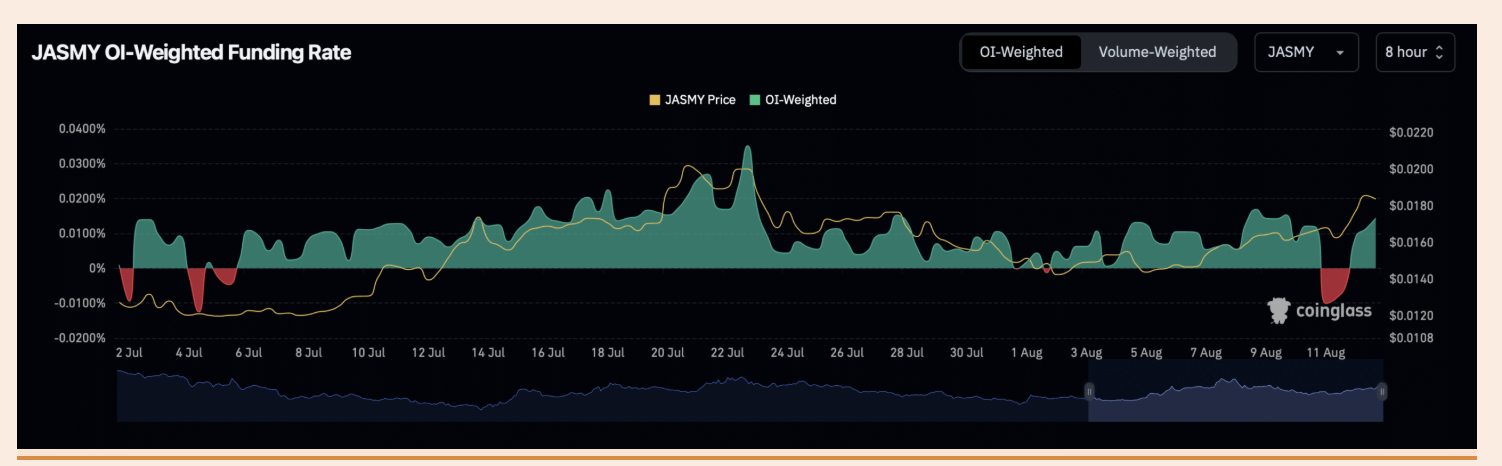Click the $0.0220 price axis label
Viewport: 1502px width, 466px height.
1411,133
